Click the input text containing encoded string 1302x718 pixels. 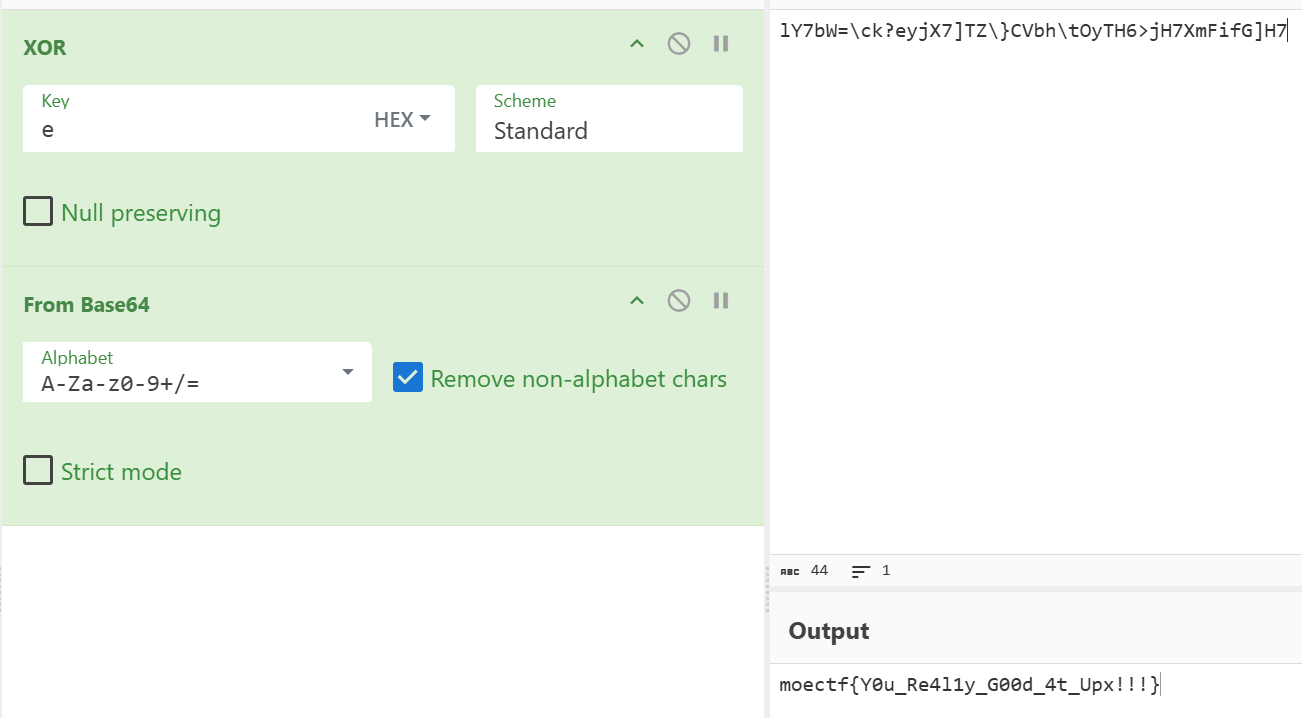click(x=1032, y=31)
